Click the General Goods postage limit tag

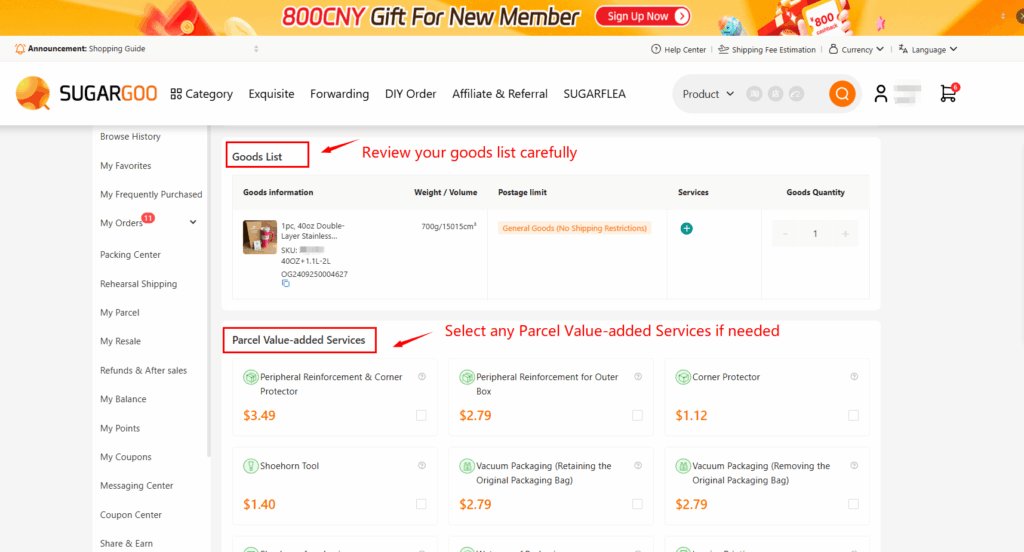point(574,229)
